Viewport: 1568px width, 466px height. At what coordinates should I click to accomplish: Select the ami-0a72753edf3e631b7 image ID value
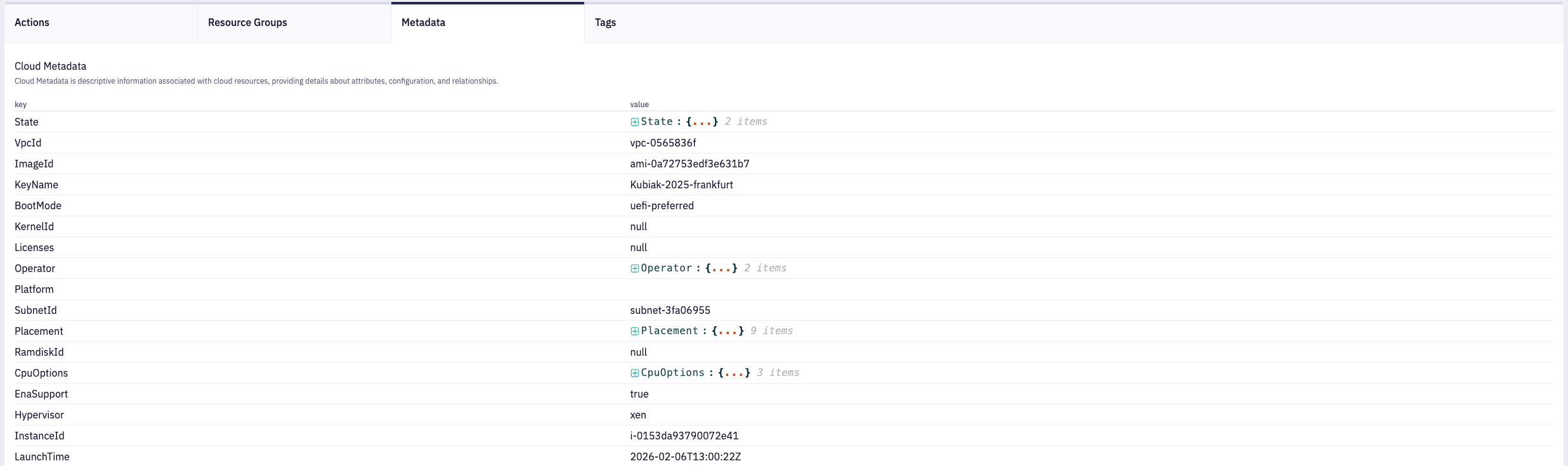click(x=689, y=164)
